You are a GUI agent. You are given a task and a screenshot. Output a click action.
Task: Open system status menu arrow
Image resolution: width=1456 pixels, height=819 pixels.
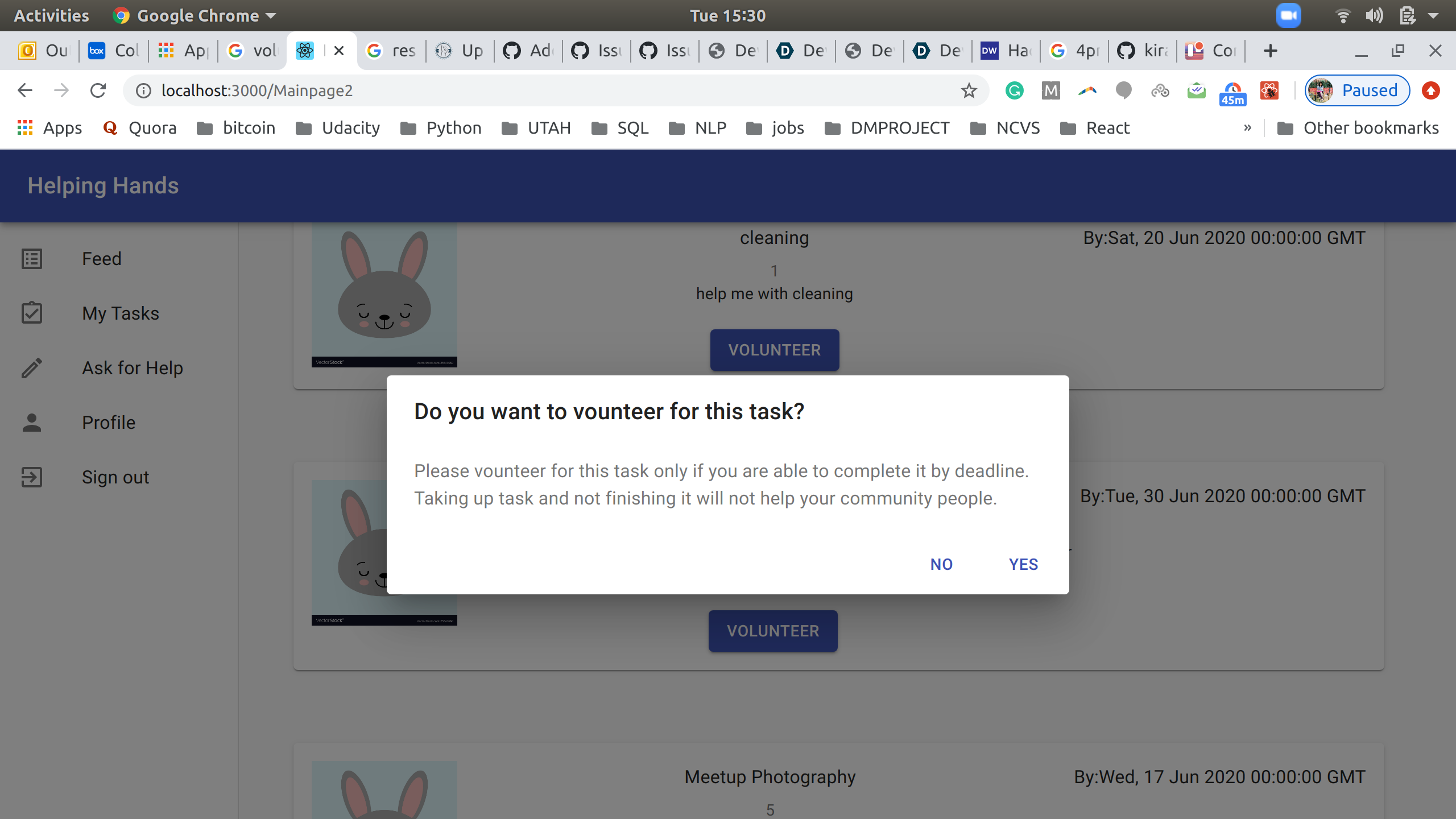[x=1433, y=15]
